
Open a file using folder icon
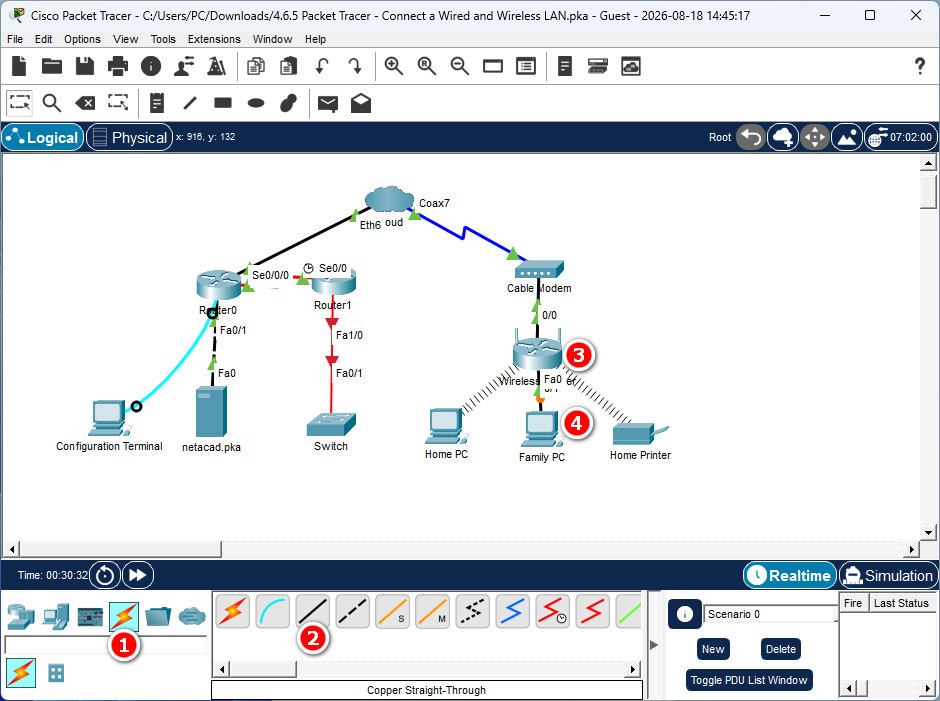click(52, 66)
